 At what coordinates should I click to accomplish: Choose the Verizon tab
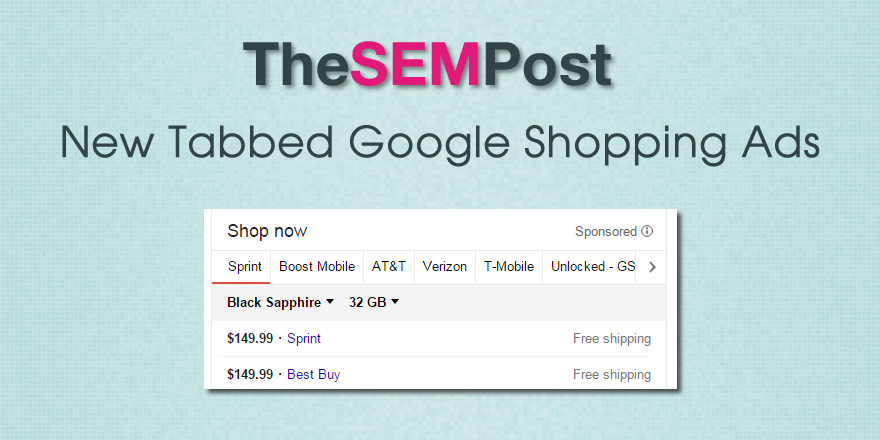tap(445, 267)
